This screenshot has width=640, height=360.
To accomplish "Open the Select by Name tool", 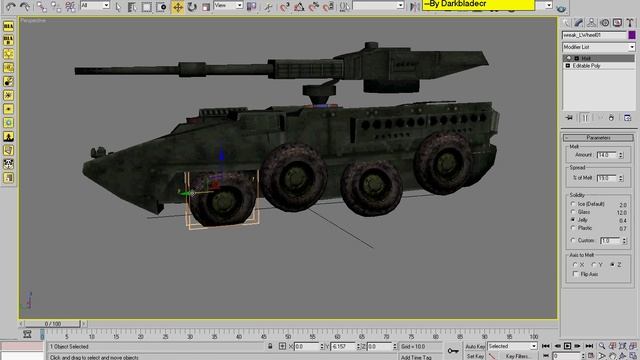I will [132, 6].
